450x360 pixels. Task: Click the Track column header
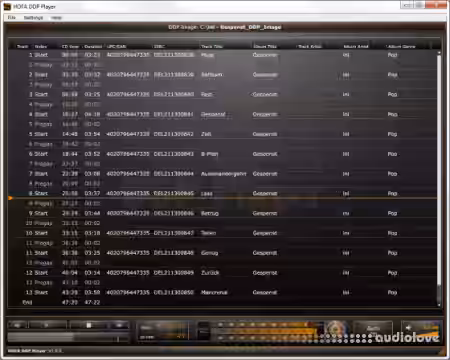tap(22, 46)
